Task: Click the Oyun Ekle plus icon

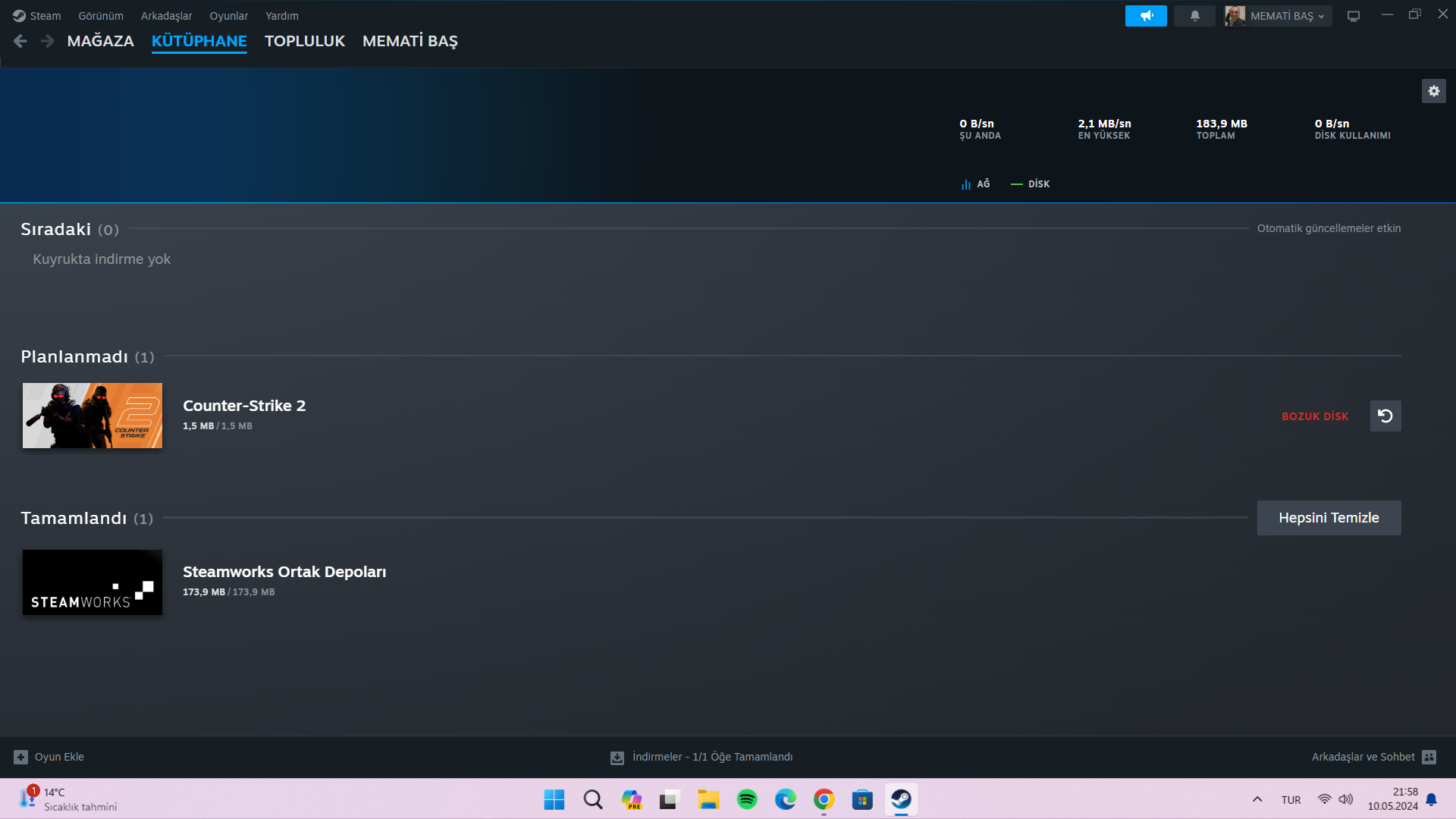Action: 20,757
